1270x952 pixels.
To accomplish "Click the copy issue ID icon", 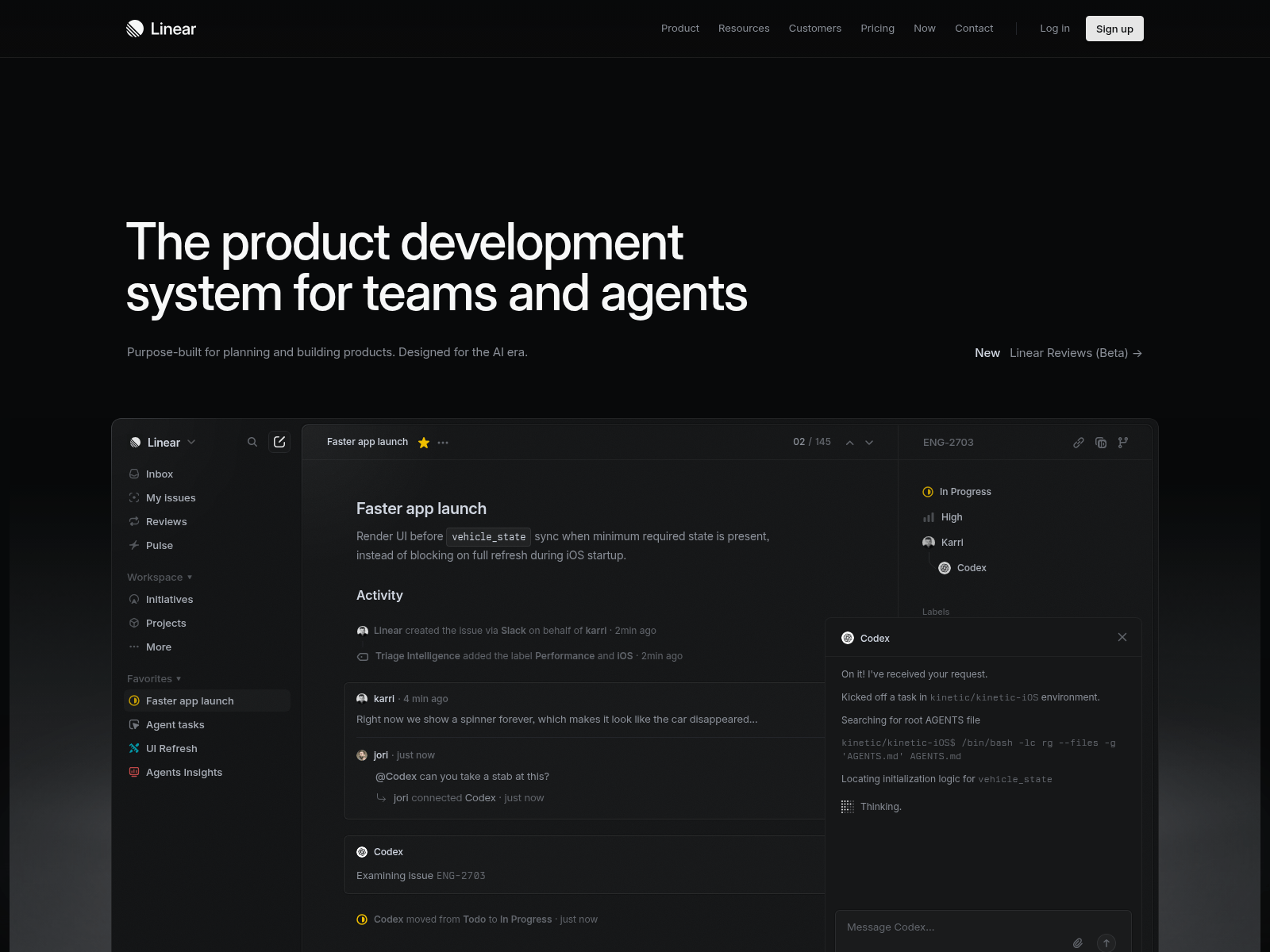I will 1101,443.
